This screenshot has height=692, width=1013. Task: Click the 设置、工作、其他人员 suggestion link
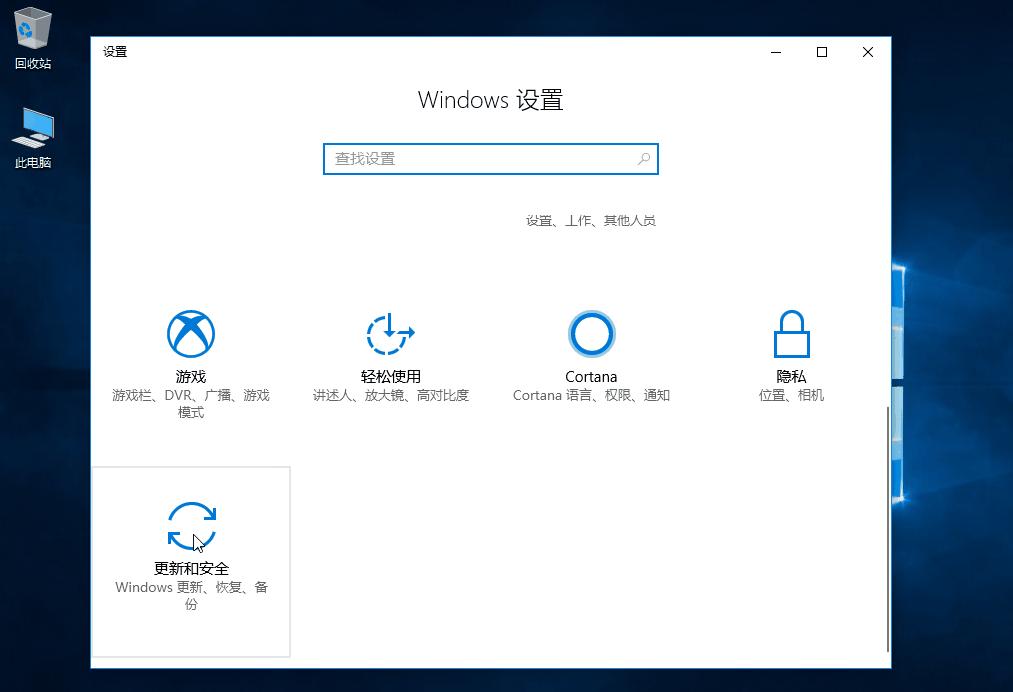pyautogui.click(x=590, y=221)
